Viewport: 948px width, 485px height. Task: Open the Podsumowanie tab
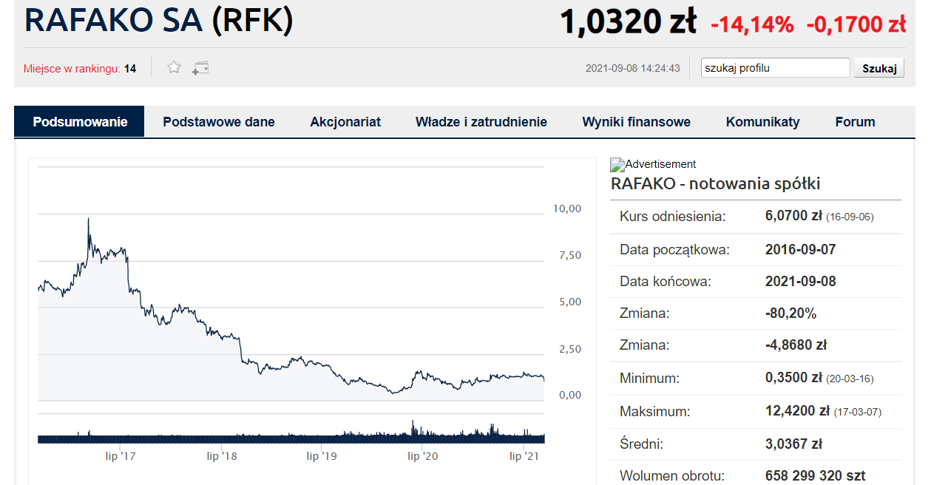click(x=80, y=122)
